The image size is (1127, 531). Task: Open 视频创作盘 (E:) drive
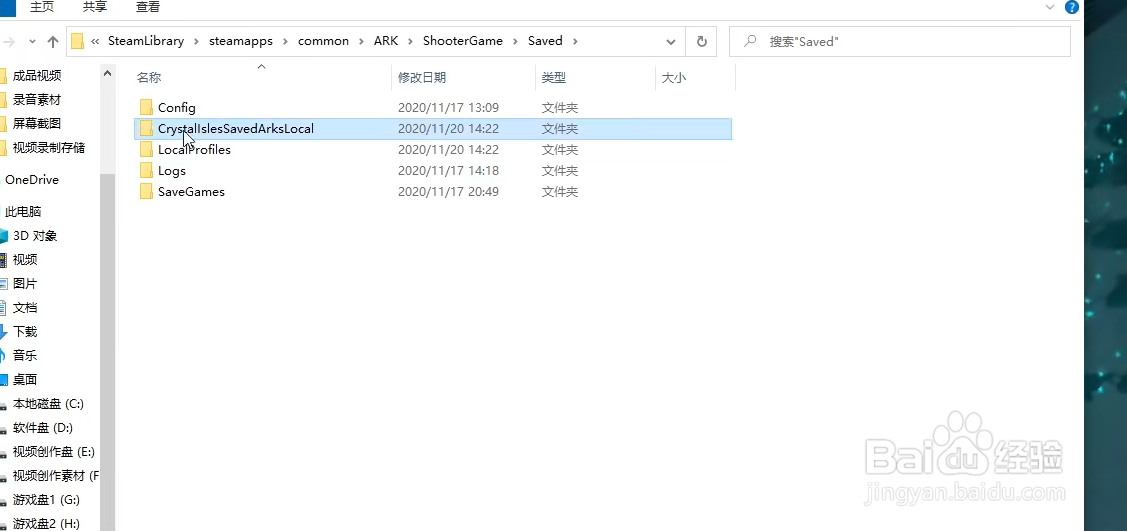54,451
